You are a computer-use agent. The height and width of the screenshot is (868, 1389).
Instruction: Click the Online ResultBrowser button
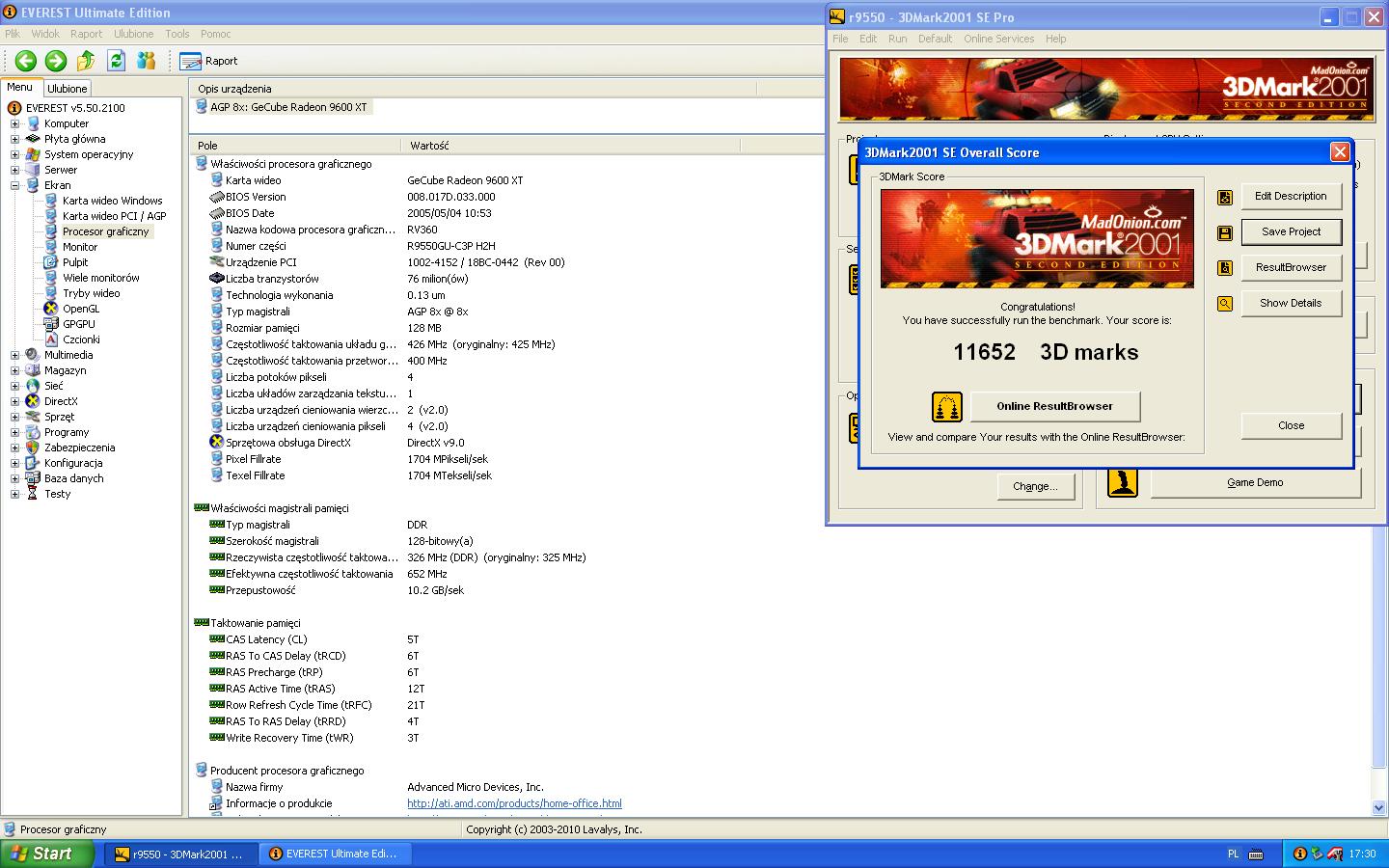pyautogui.click(x=1054, y=406)
